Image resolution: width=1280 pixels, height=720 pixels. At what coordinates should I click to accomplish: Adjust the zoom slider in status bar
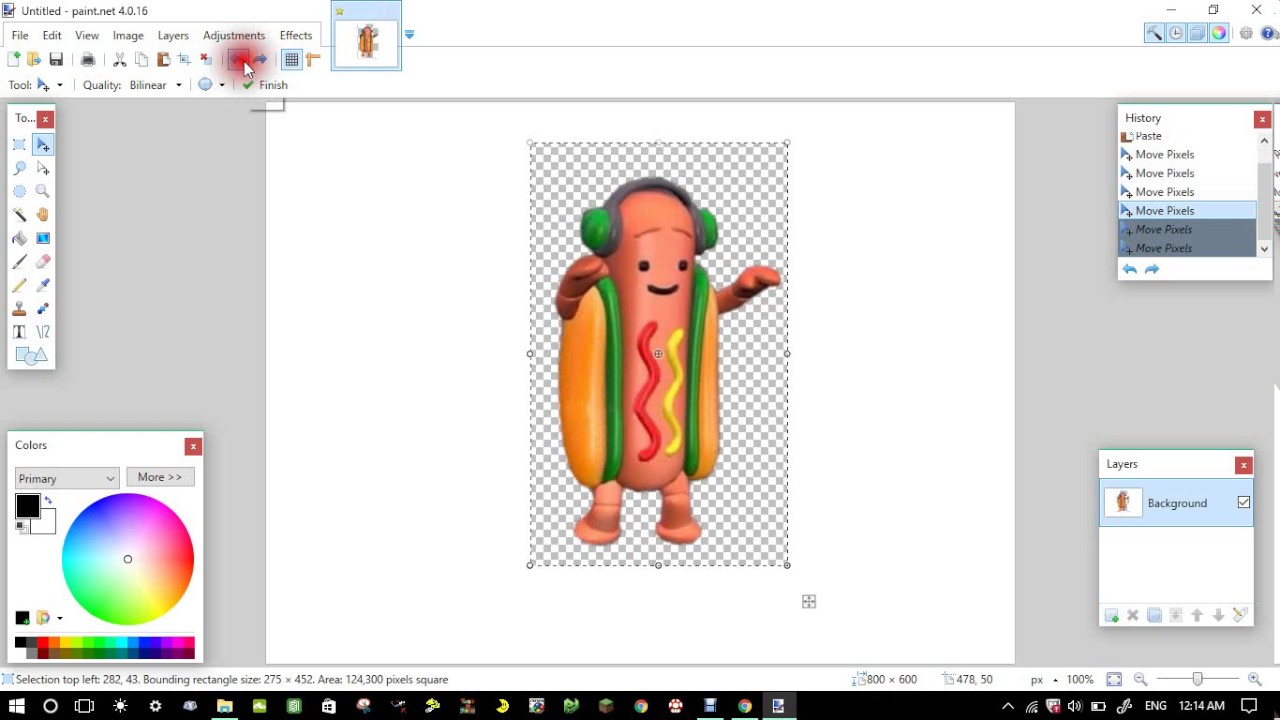[x=1197, y=679]
